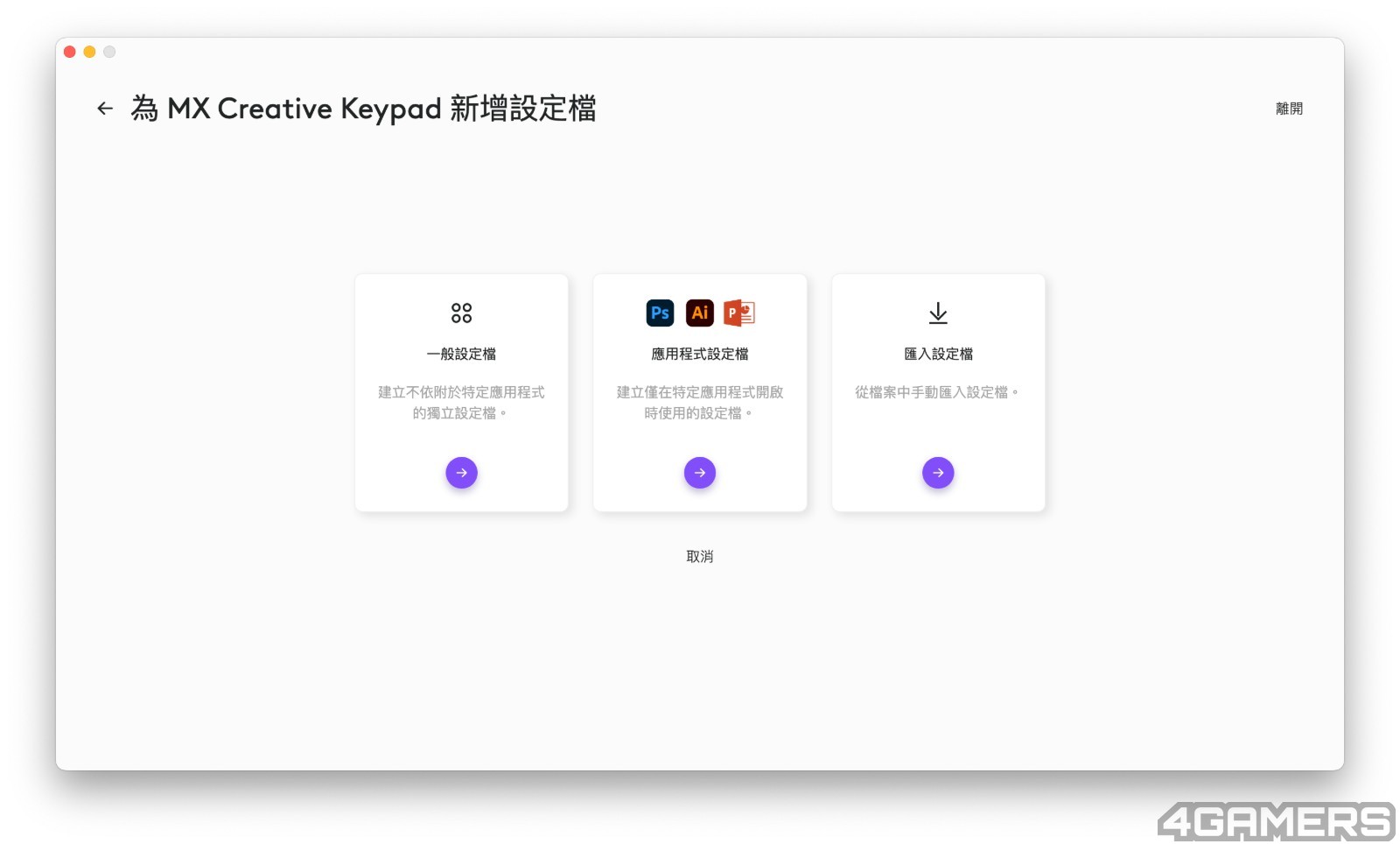Select the 應用程式設定檔 card title
Image resolution: width=1400 pixels, height=844 pixels.
point(700,354)
